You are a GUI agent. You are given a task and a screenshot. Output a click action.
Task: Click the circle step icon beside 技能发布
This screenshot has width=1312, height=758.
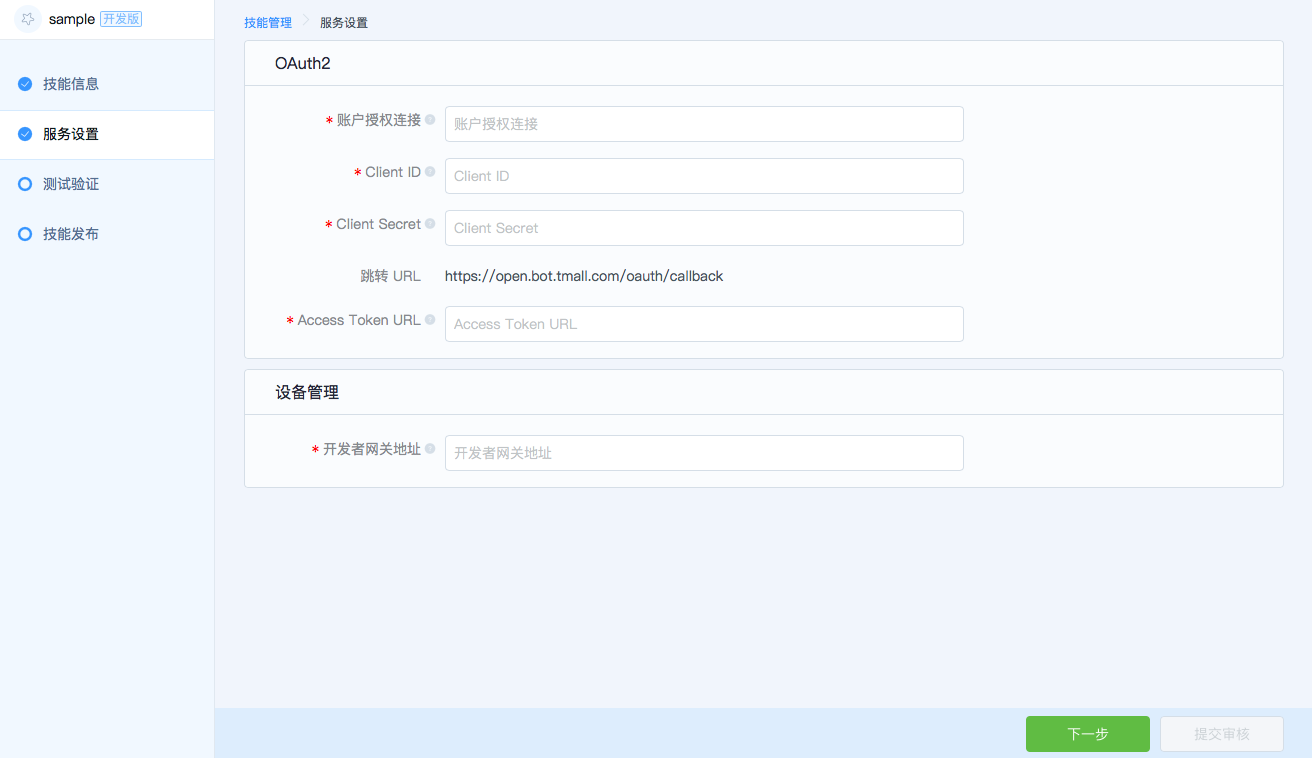25,234
